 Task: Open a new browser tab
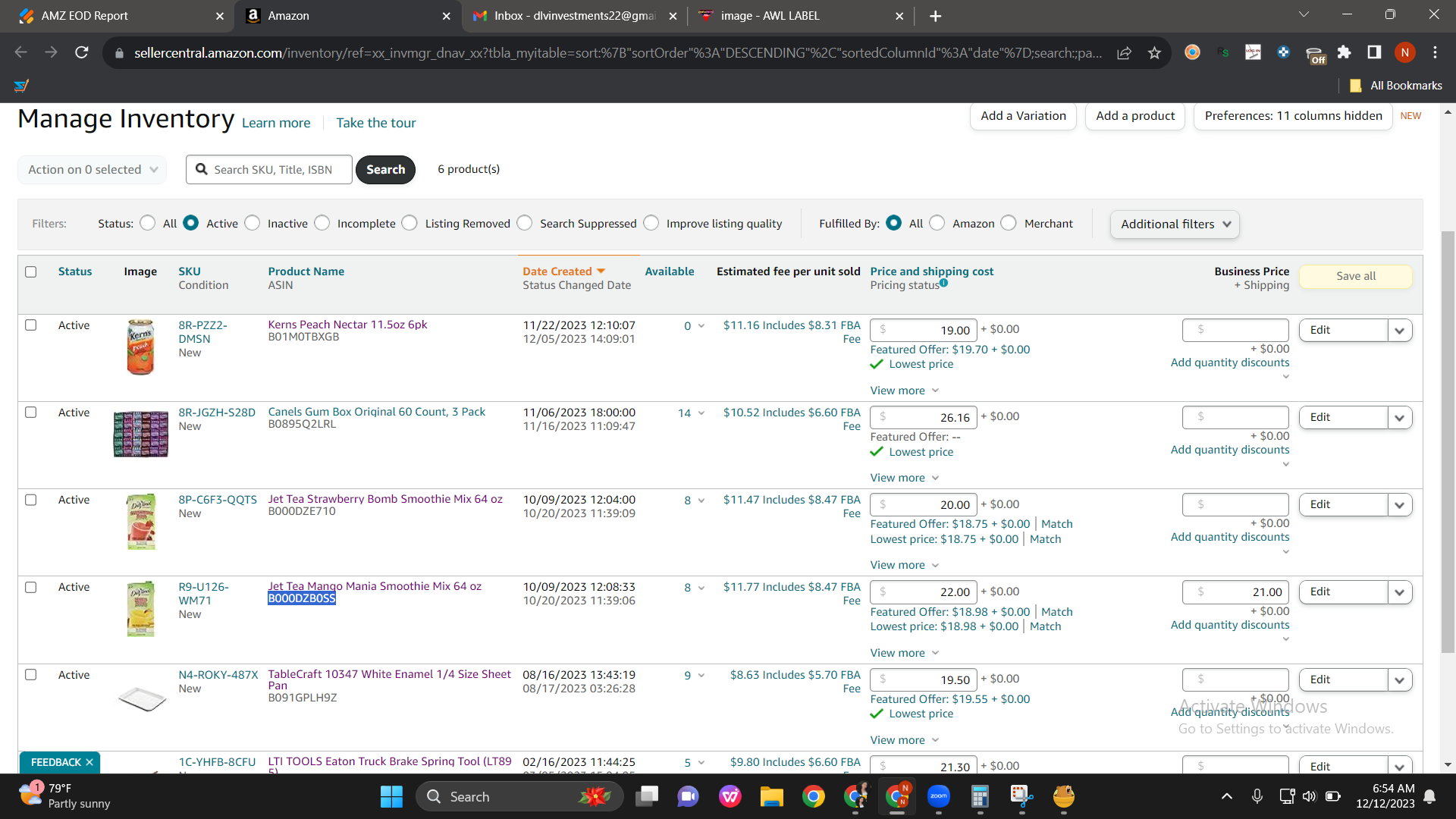point(936,16)
